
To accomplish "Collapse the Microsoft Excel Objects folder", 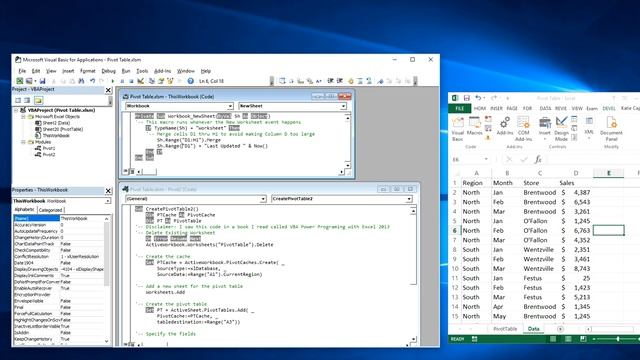I will pos(23,117).
